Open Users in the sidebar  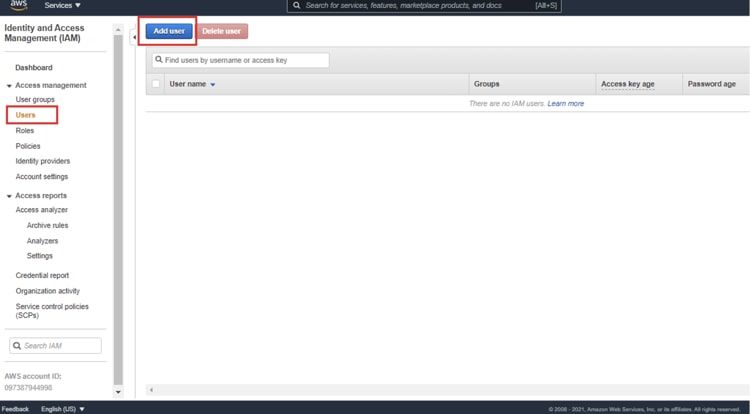pos(26,115)
